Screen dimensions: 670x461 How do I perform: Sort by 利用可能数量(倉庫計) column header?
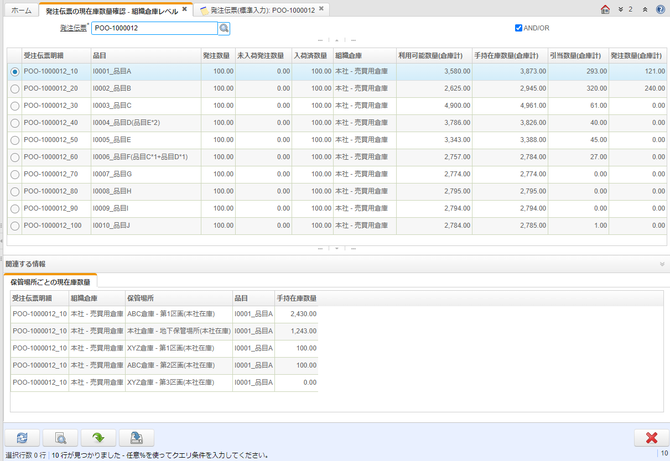pyautogui.click(x=435, y=56)
